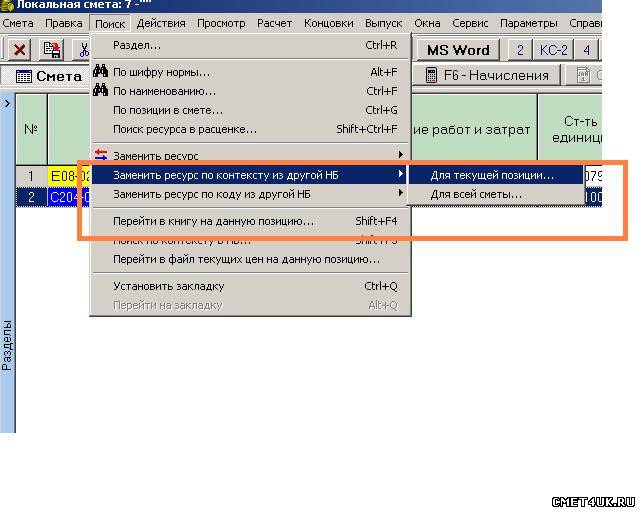Expand Заменить ресурс по контексту submenu arrow
Viewport: 640px width, 512px height.
400,174
